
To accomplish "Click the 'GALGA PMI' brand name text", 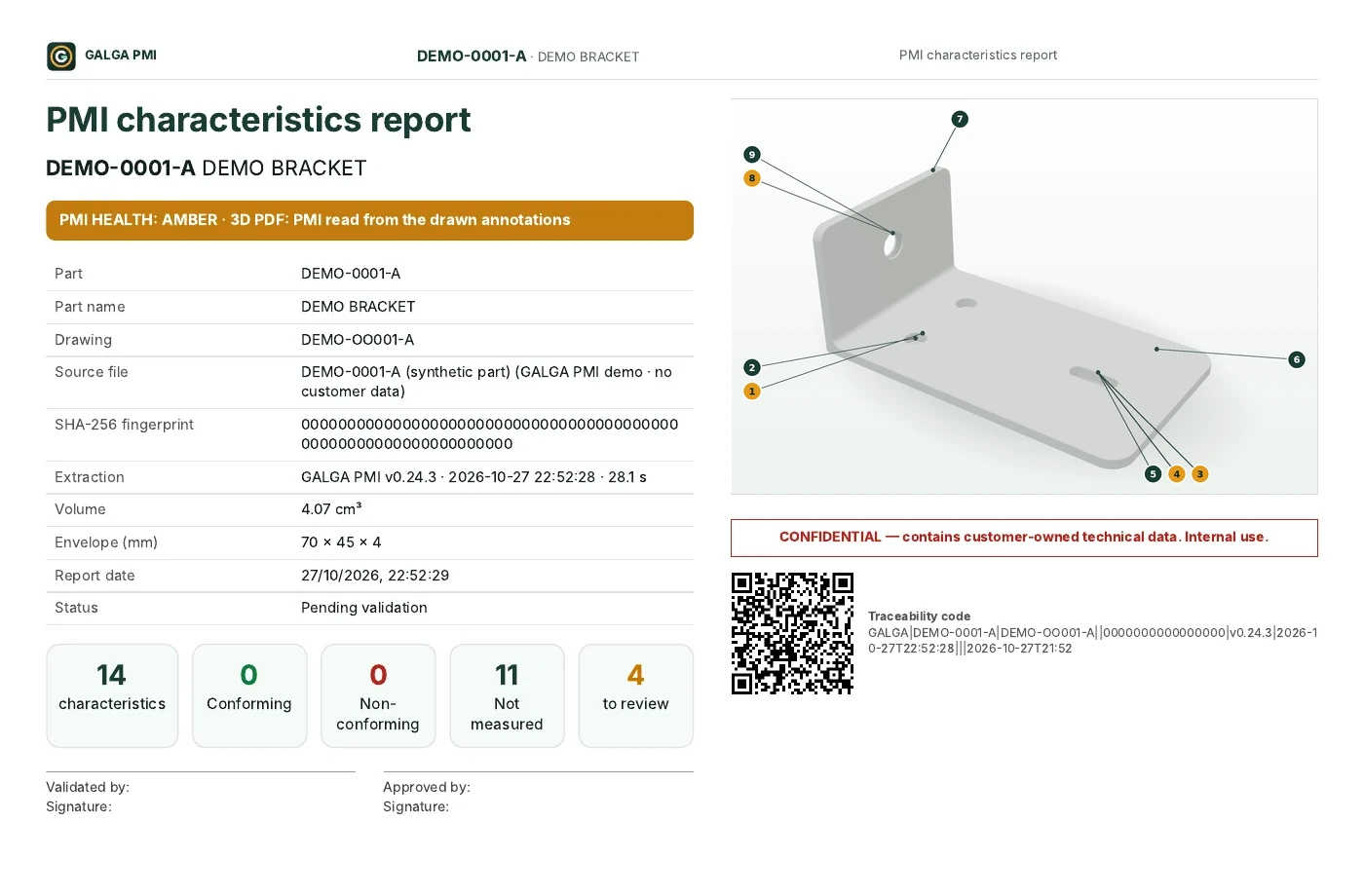I will point(121,56).
